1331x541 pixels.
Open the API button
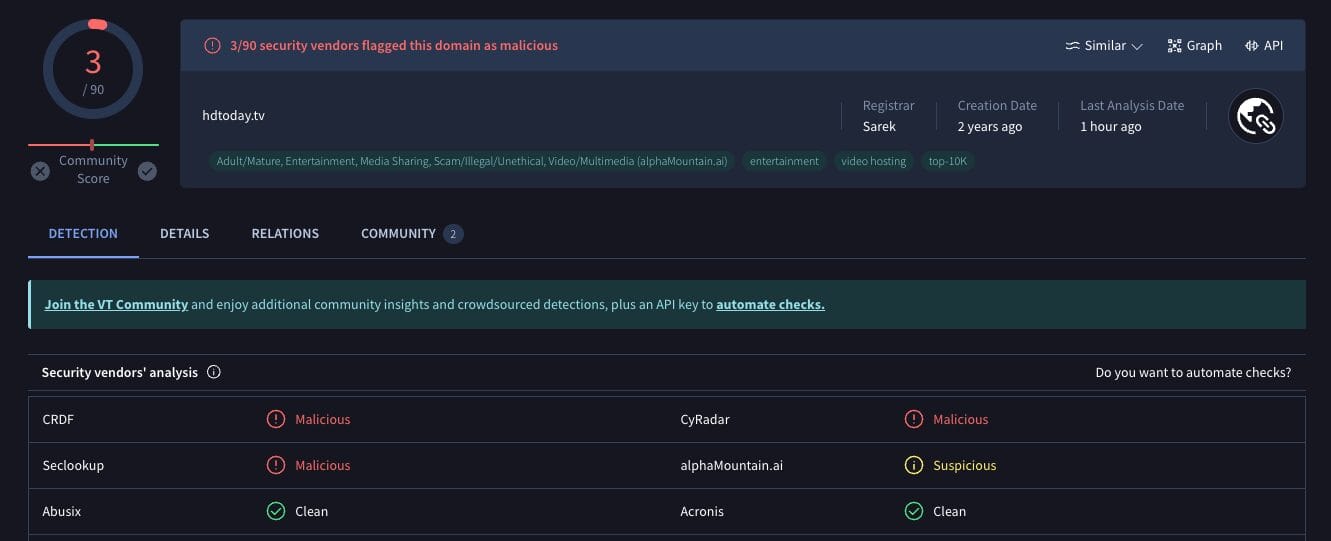tap(1264, 45)
